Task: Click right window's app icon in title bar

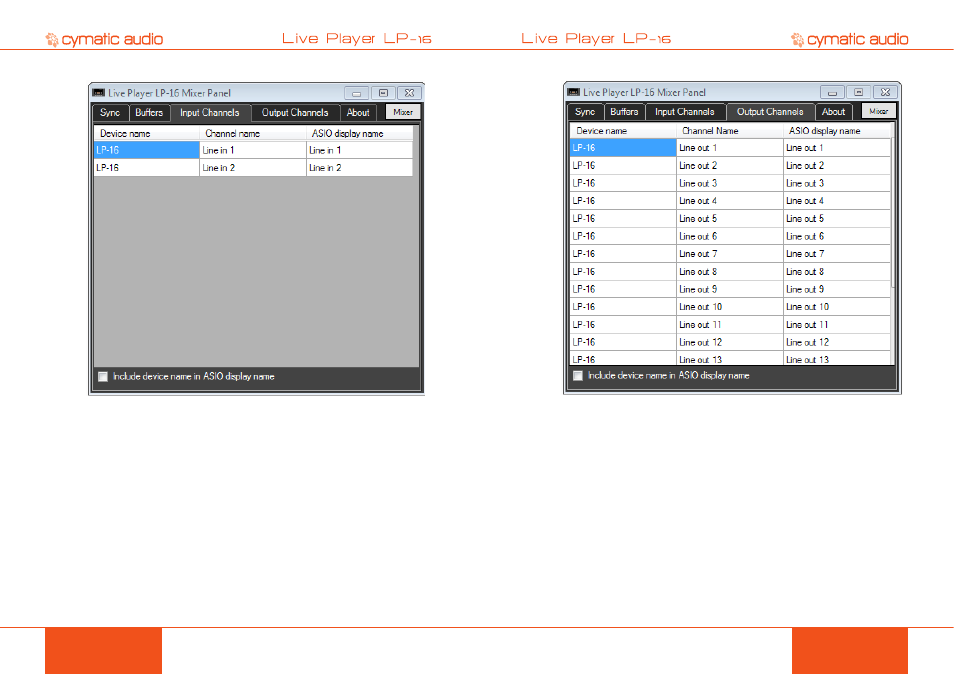Action: [574, 92]
